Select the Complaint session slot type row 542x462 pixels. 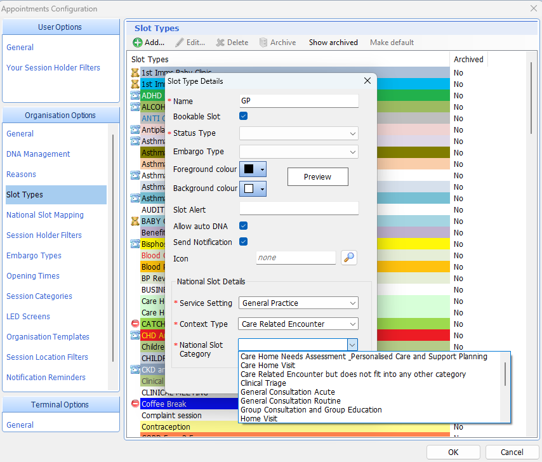tap(189, 415)
